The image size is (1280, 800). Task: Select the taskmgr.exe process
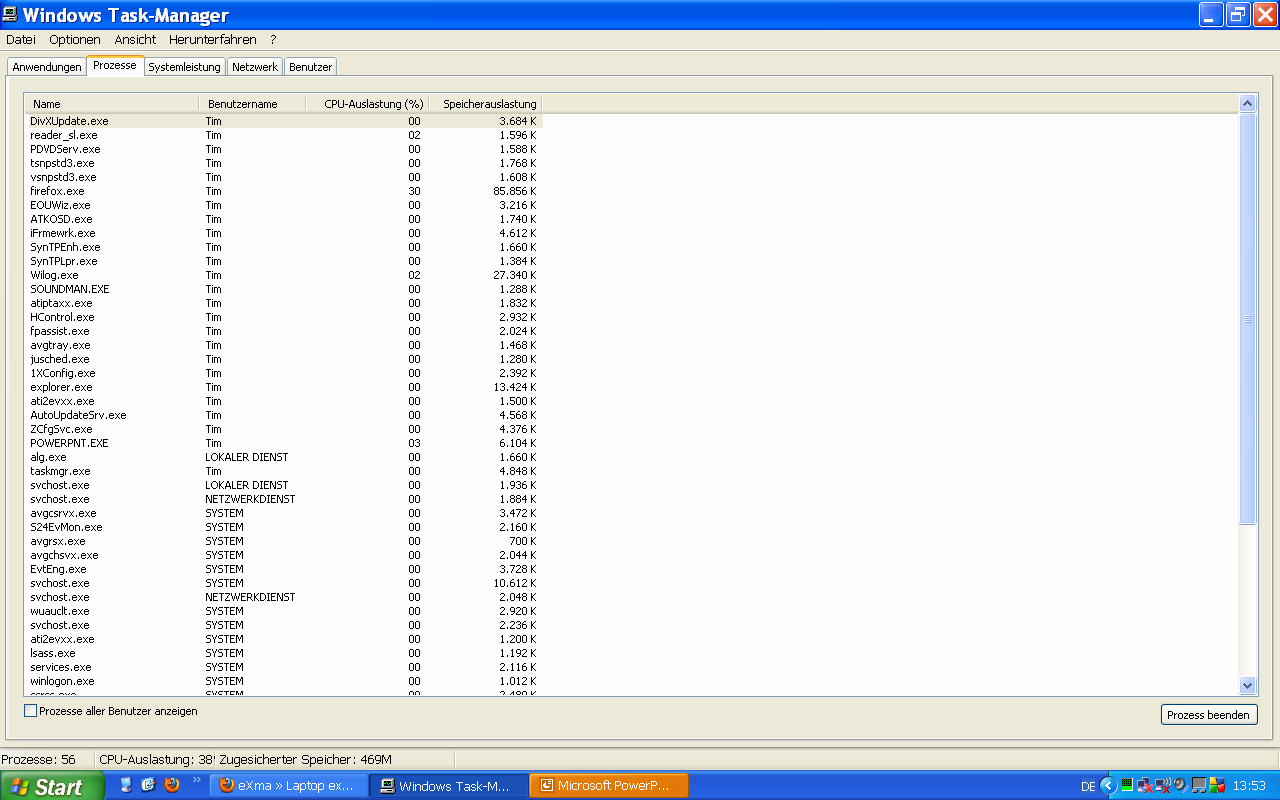coord(283,471)
